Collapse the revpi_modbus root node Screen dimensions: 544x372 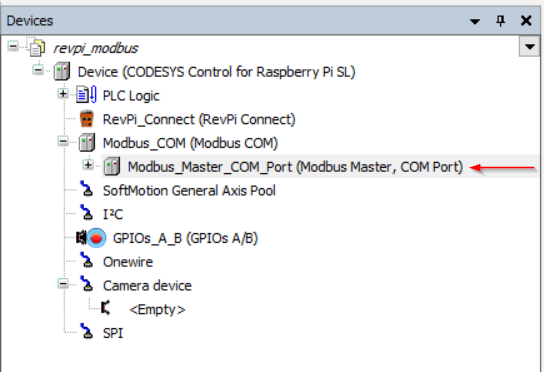tap(13, 46)
